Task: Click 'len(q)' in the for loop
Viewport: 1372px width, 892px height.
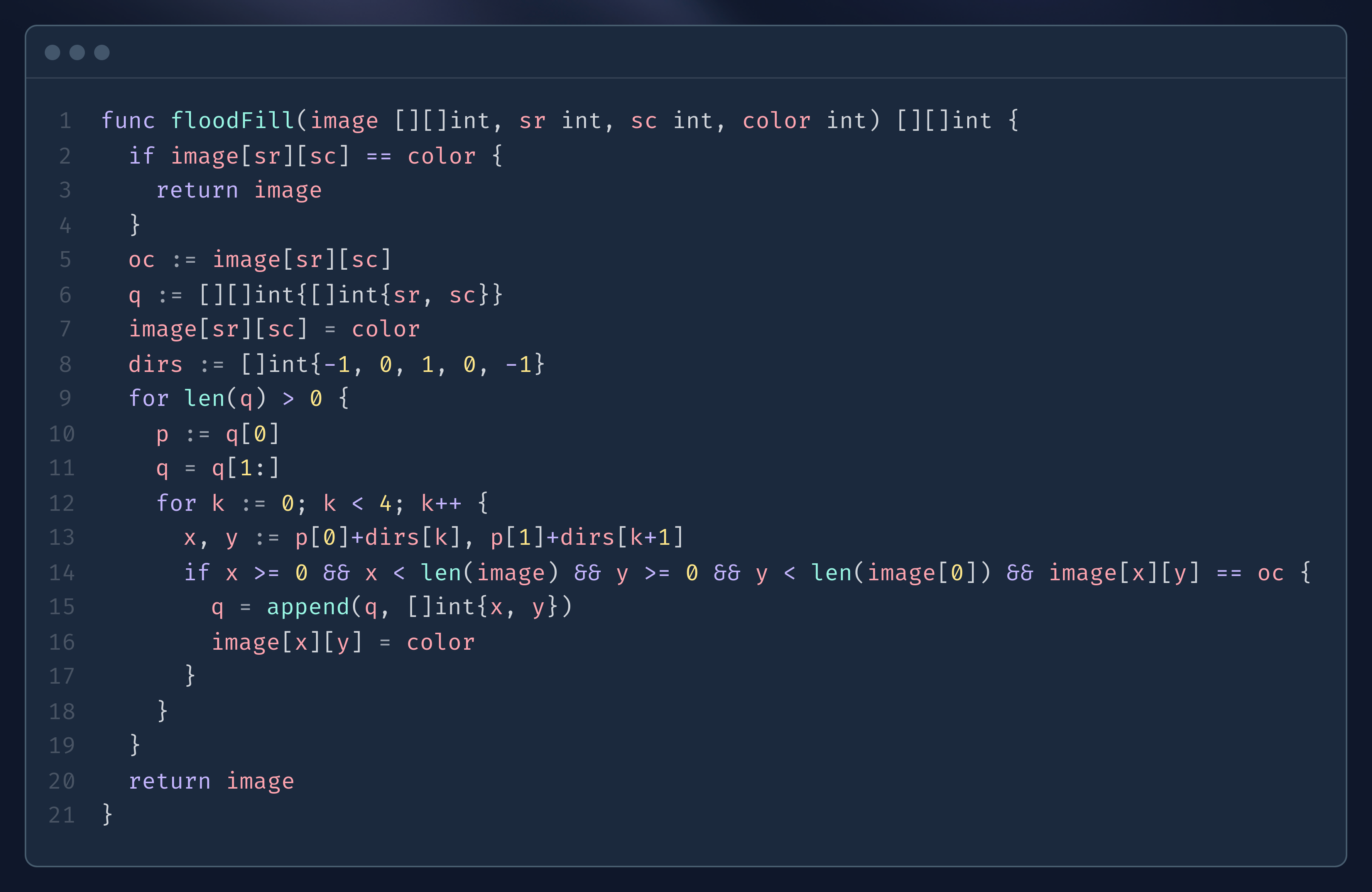Action: click(x=225, y=399)
